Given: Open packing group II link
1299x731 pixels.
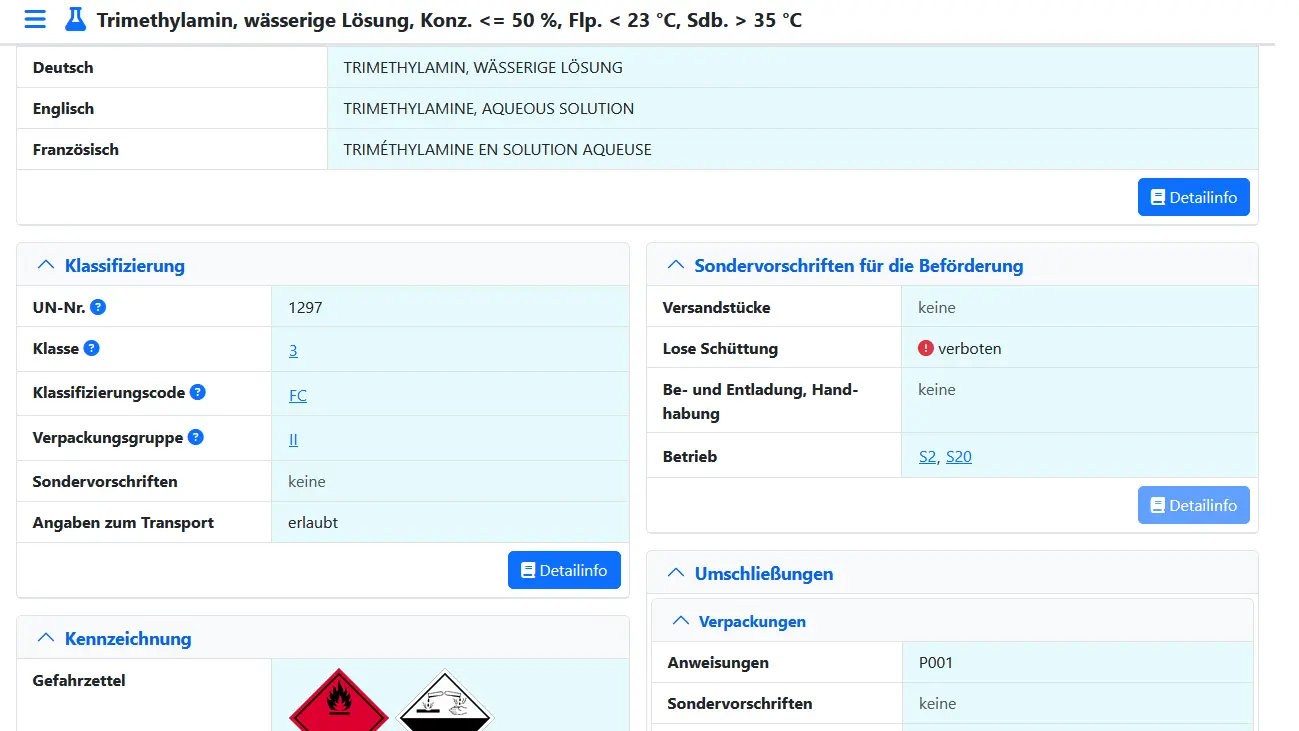Looking at the screenshot, I should (293, 439).
